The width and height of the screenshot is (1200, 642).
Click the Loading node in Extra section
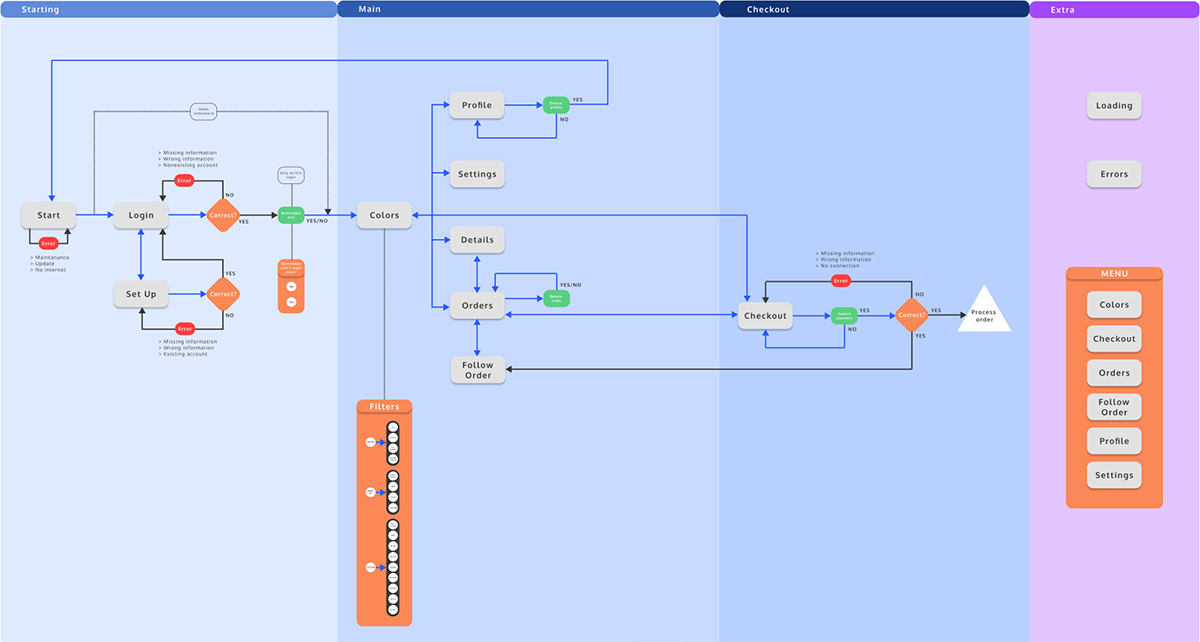tap(1114, 105)
